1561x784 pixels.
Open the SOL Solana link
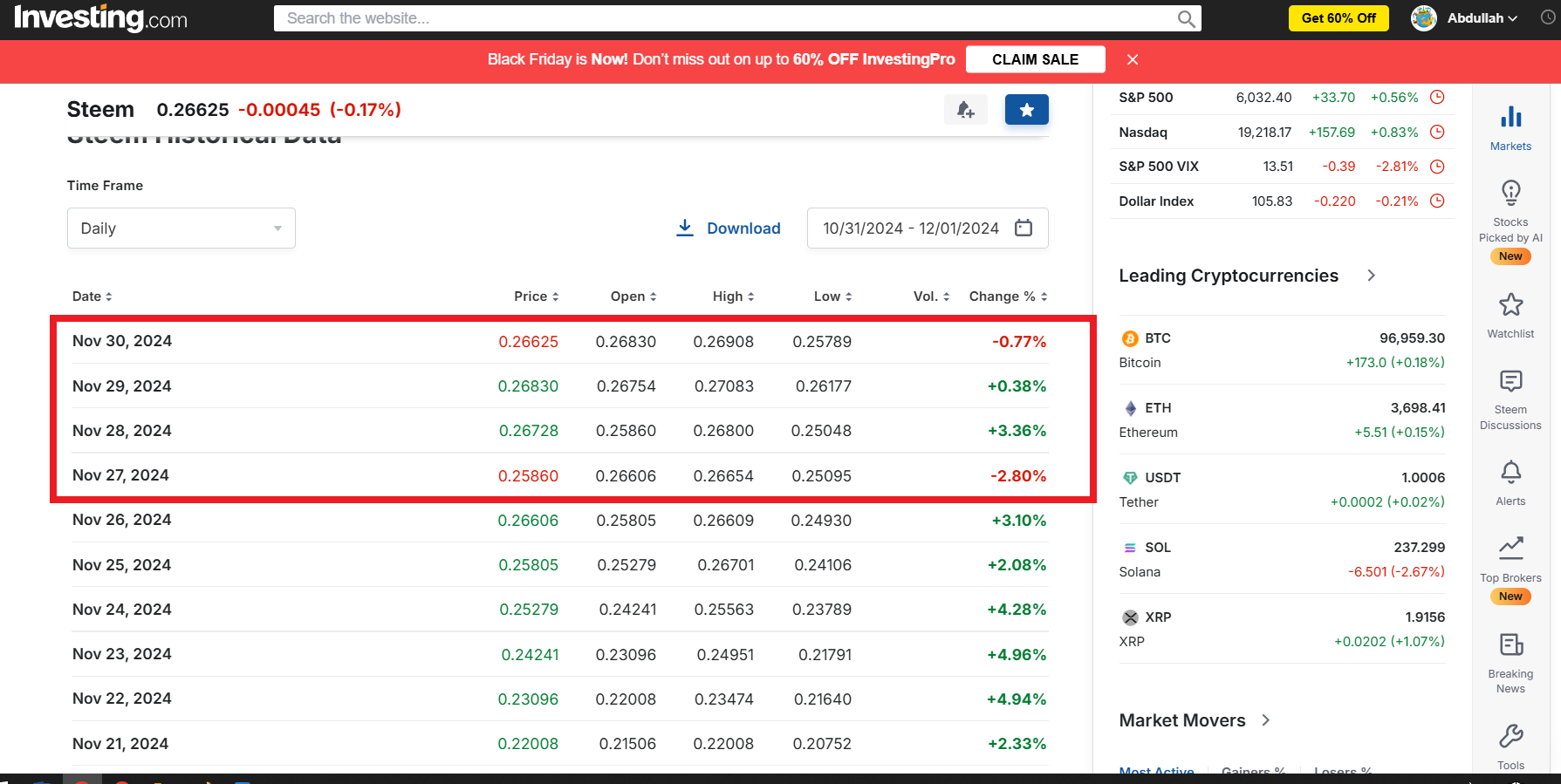1158,548
